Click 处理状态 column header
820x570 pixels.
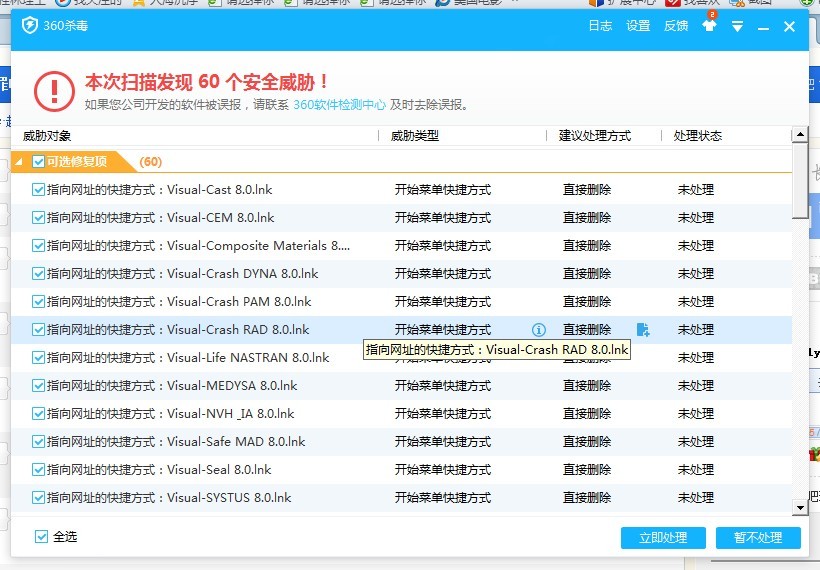698,136
